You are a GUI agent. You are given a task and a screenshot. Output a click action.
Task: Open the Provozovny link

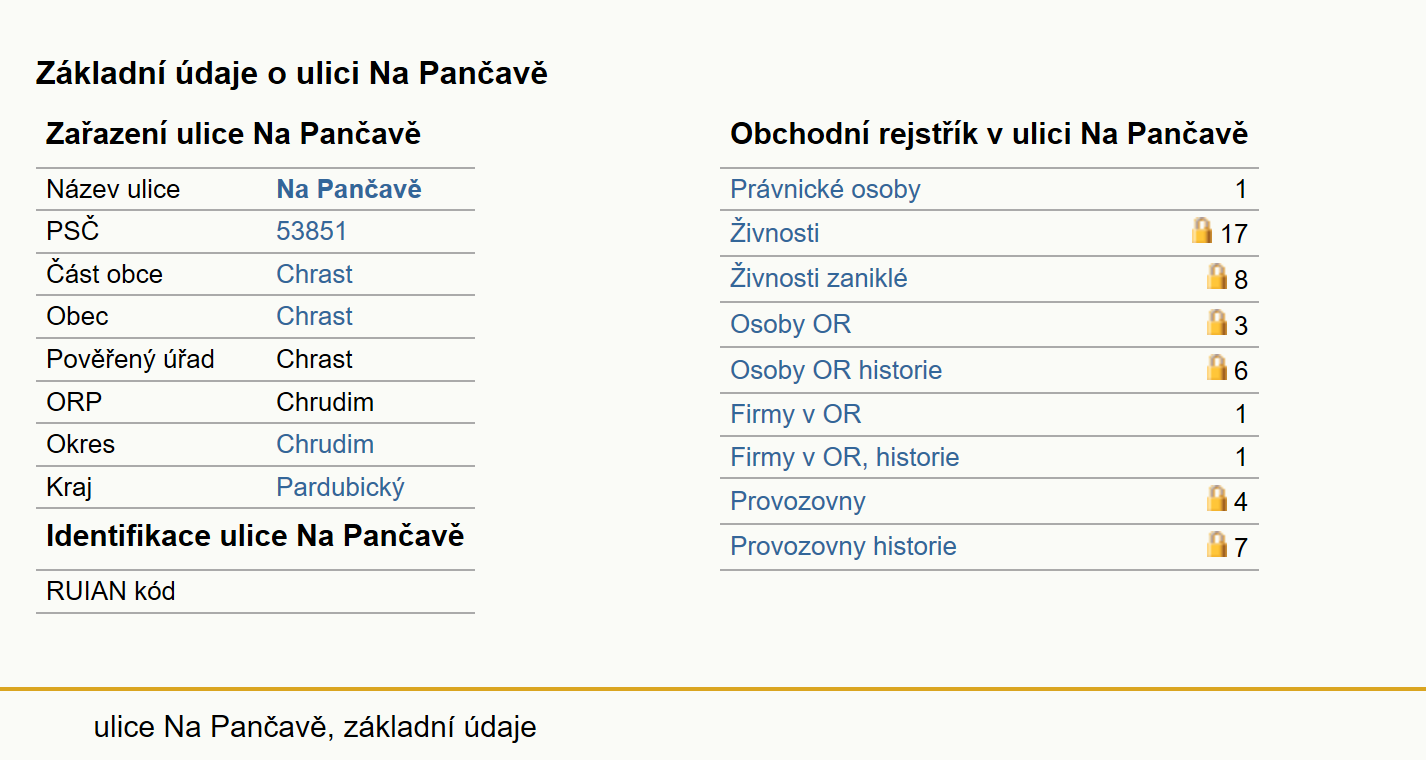tap(798, 501)
